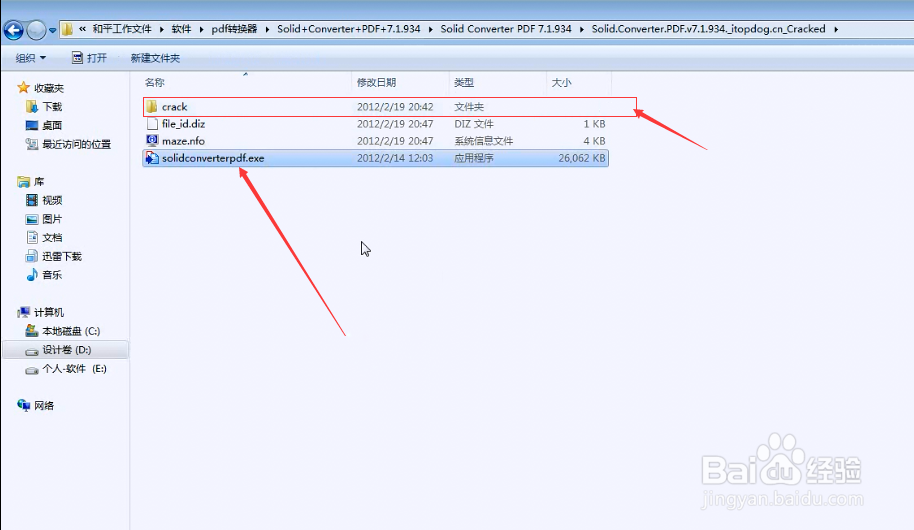
Task: Click the 图片 library icon
Action: point(32,219)
